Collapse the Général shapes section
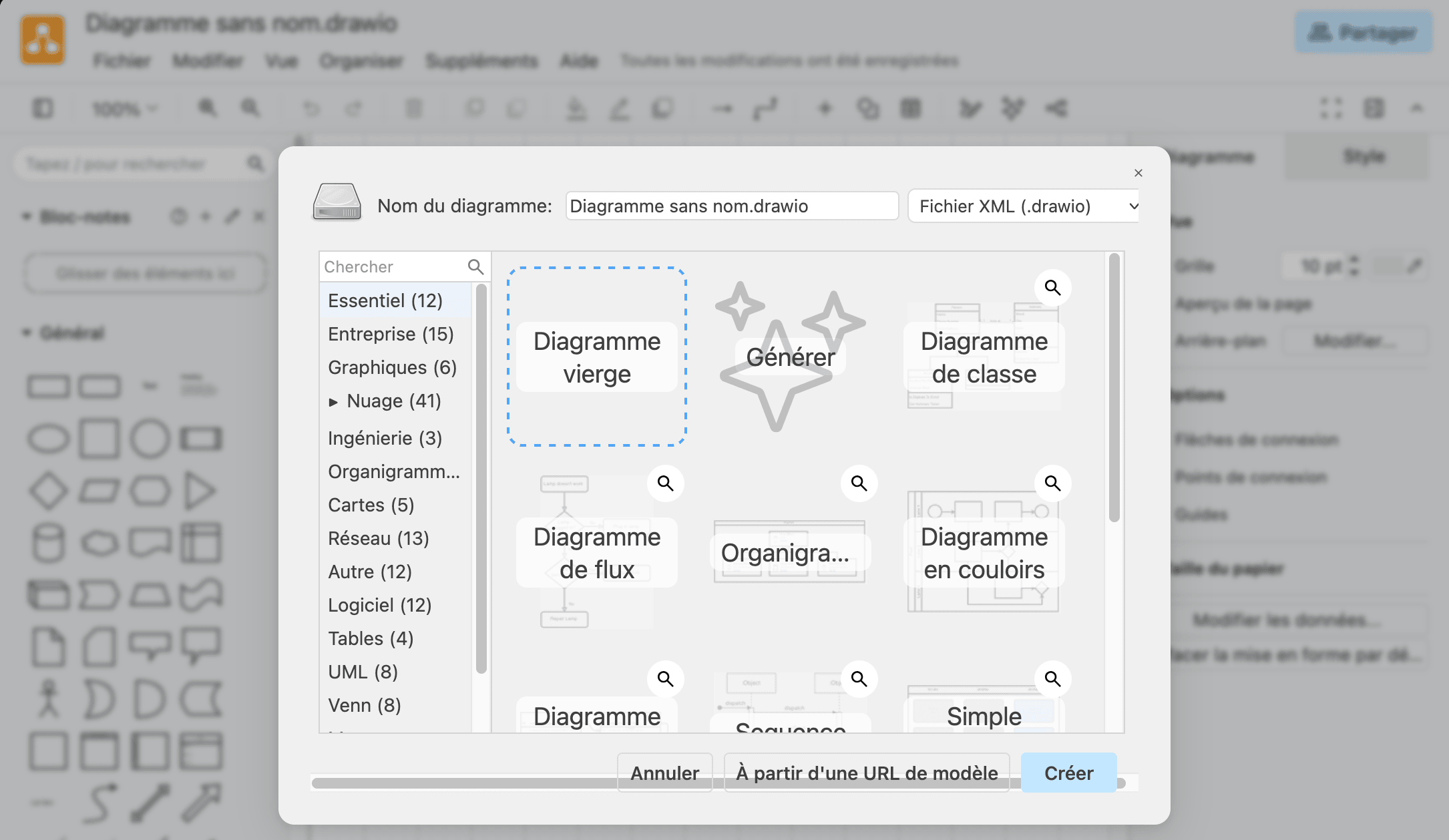The width and height of the screenshot is (1449, 840). [x=27, y=333]
